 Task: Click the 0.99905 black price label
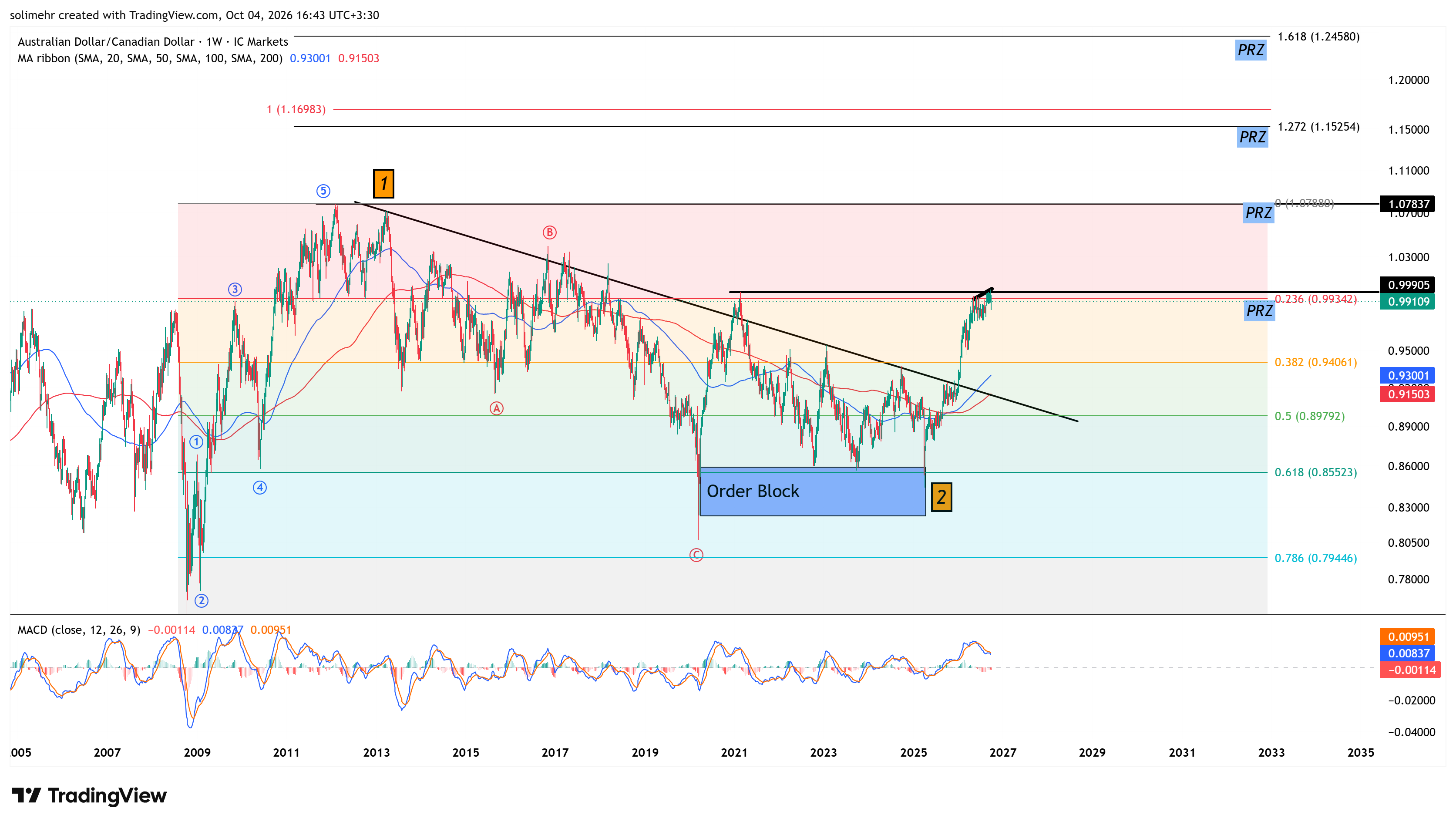[1407, 285]
